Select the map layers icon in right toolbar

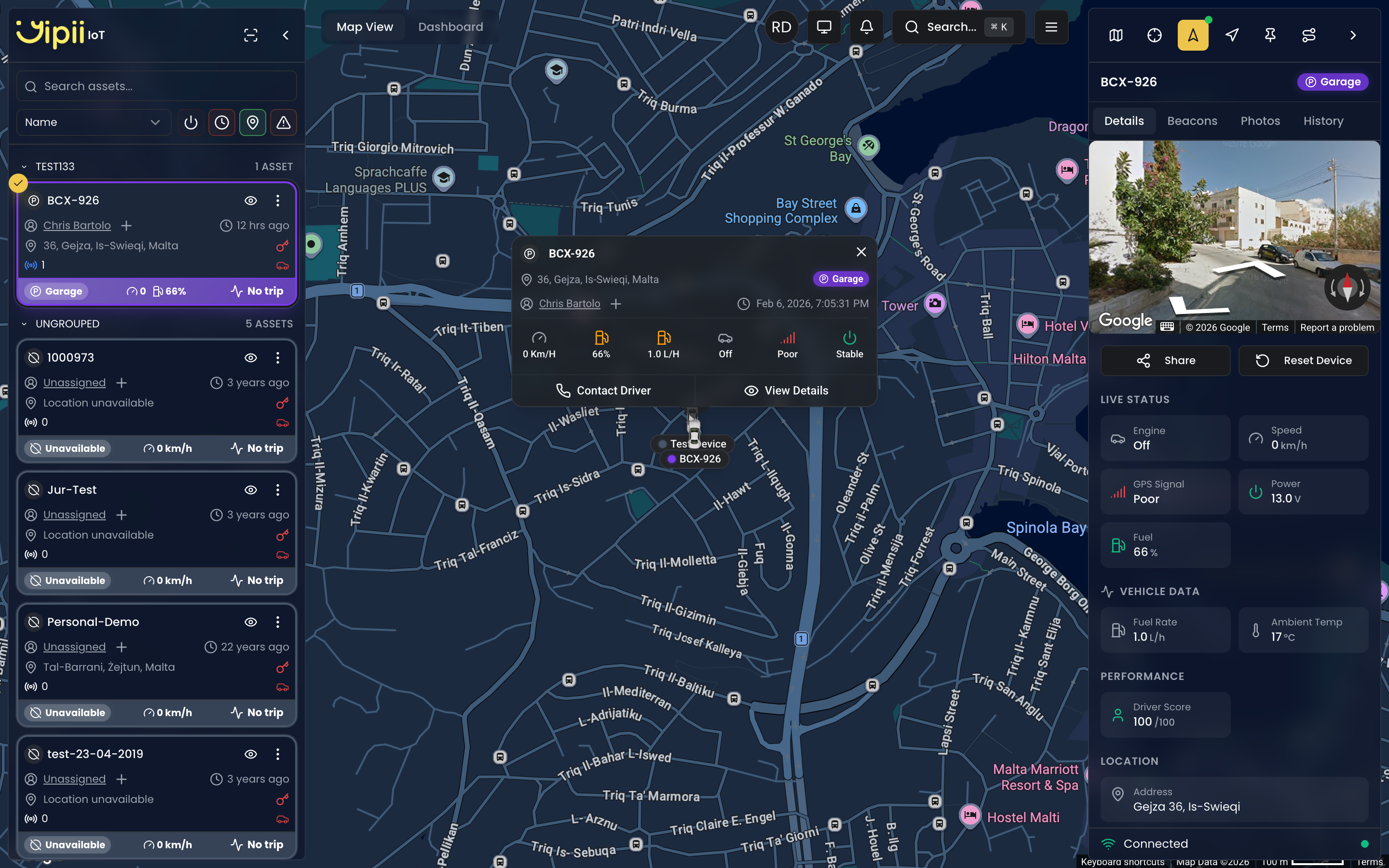[1116, 35]
